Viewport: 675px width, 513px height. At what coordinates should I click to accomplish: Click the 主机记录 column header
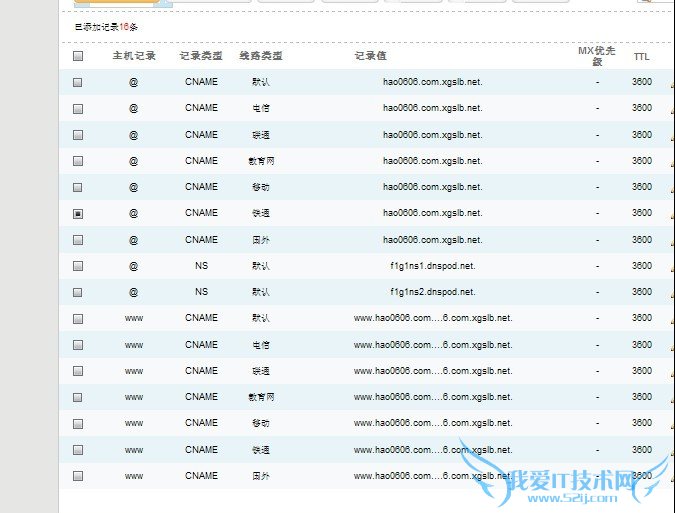pos(134,57)
